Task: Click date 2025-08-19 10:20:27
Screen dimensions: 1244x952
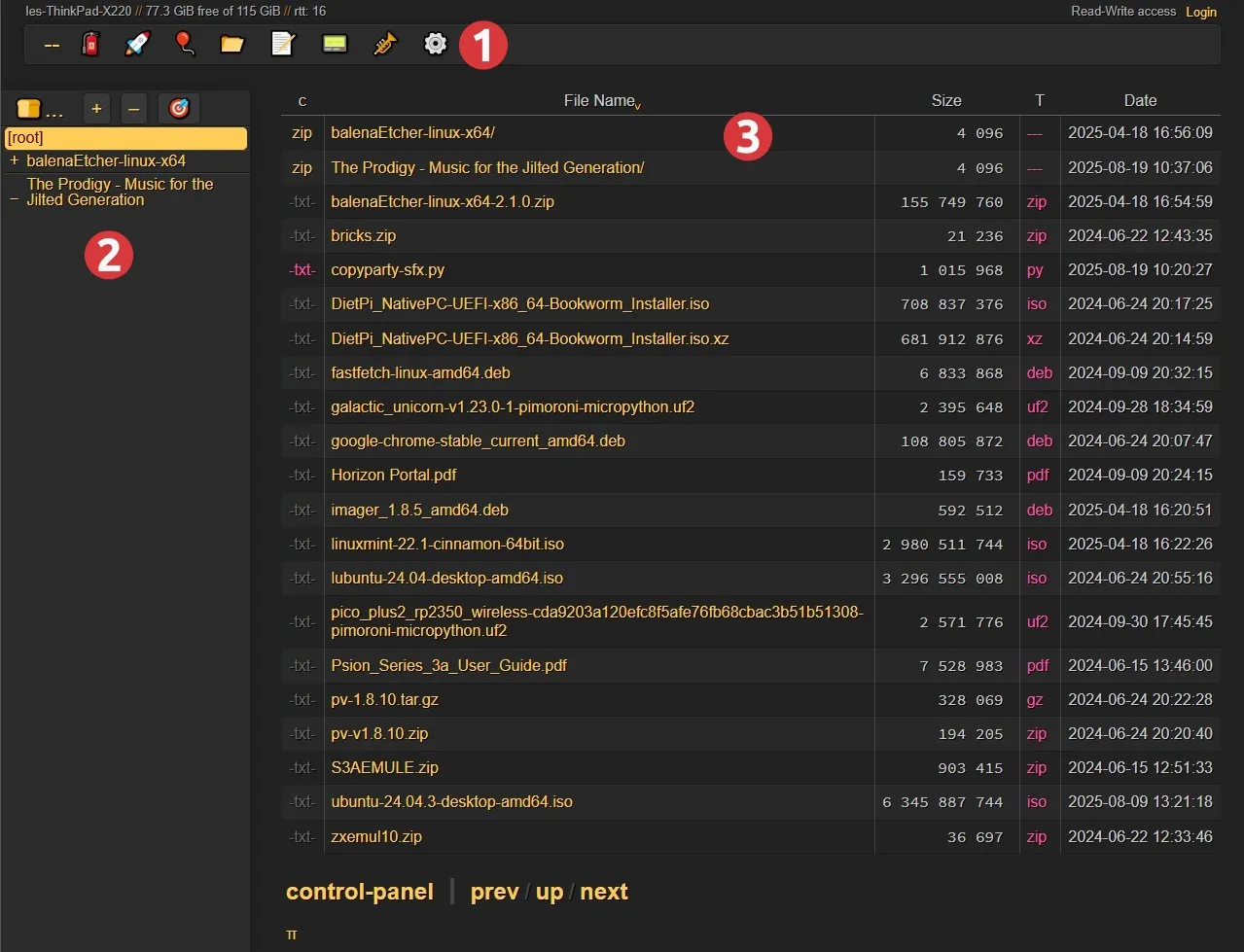Action: pos(1140,270)
